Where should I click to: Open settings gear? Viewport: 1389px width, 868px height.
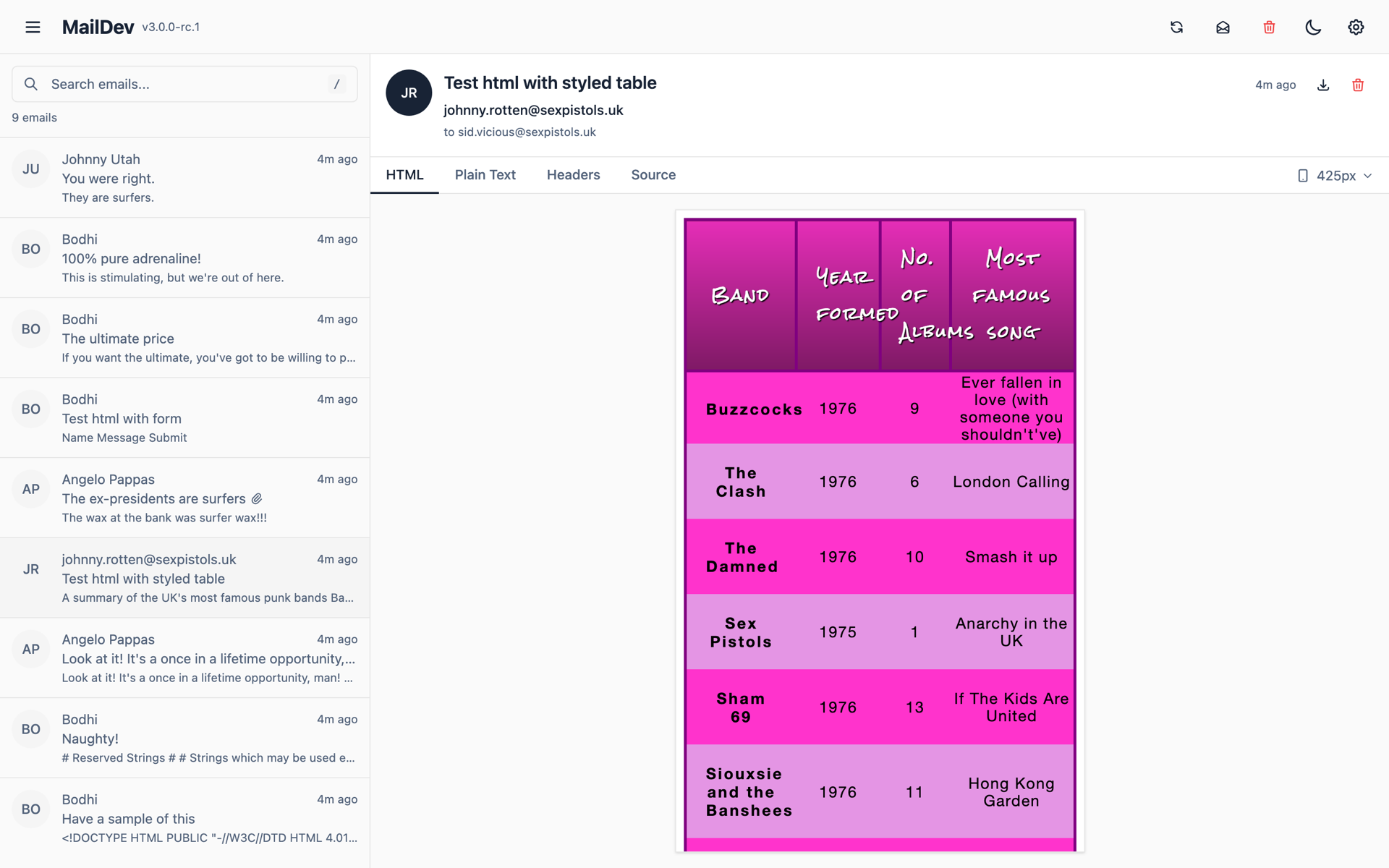(1356, 27)
